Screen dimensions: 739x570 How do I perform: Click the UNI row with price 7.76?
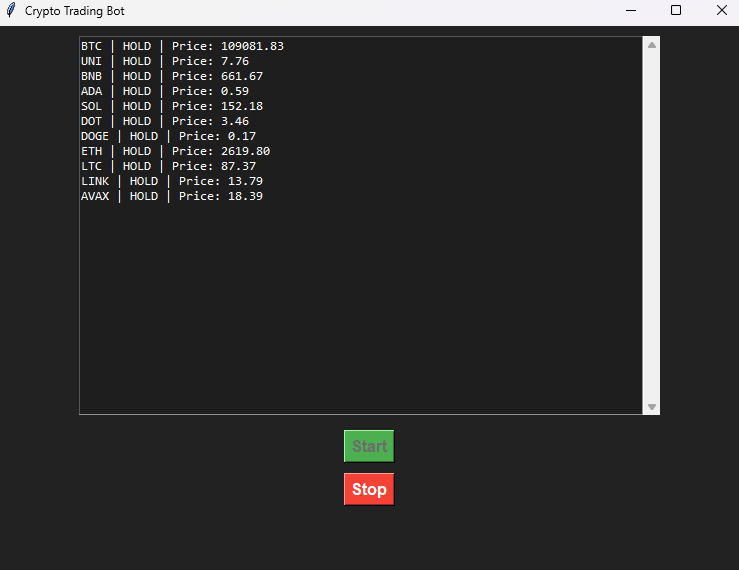pyautogui.click(x=165, y=61)
